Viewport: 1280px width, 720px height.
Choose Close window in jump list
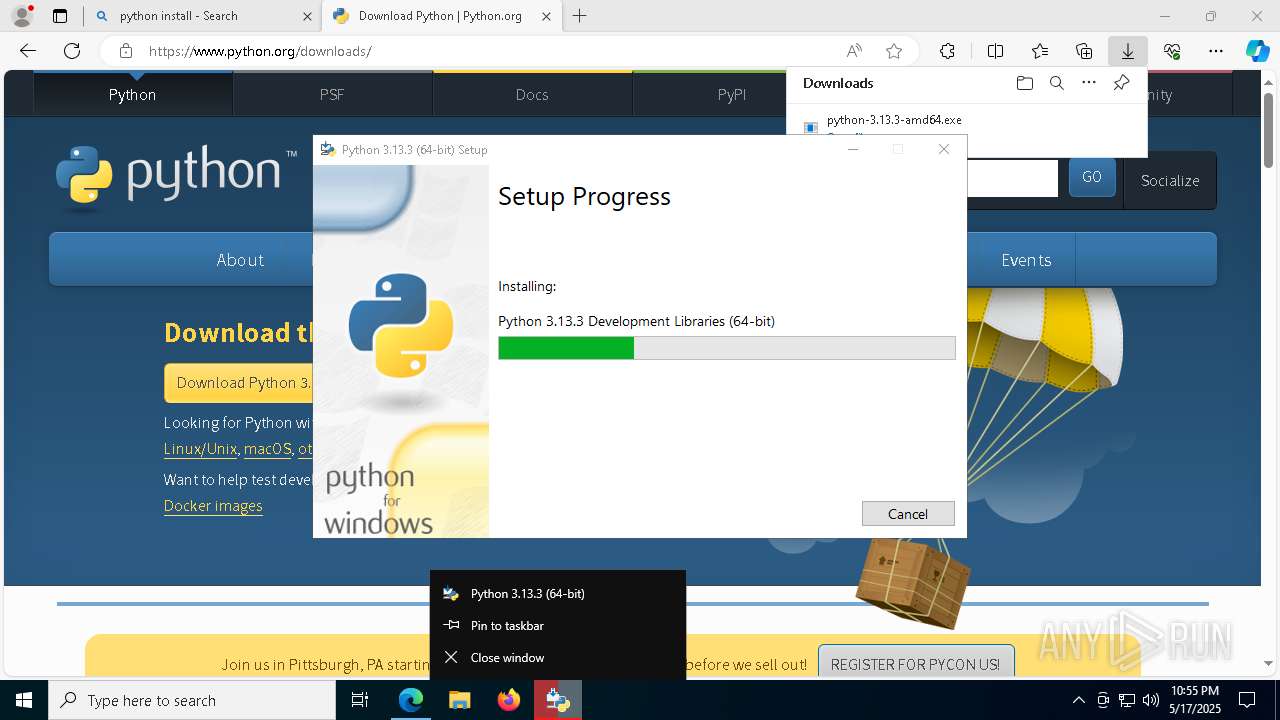coord(558,657)
